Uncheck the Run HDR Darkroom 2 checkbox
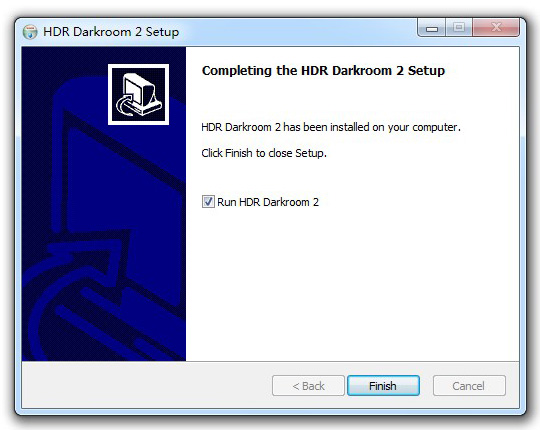 [x=208, y=202]
